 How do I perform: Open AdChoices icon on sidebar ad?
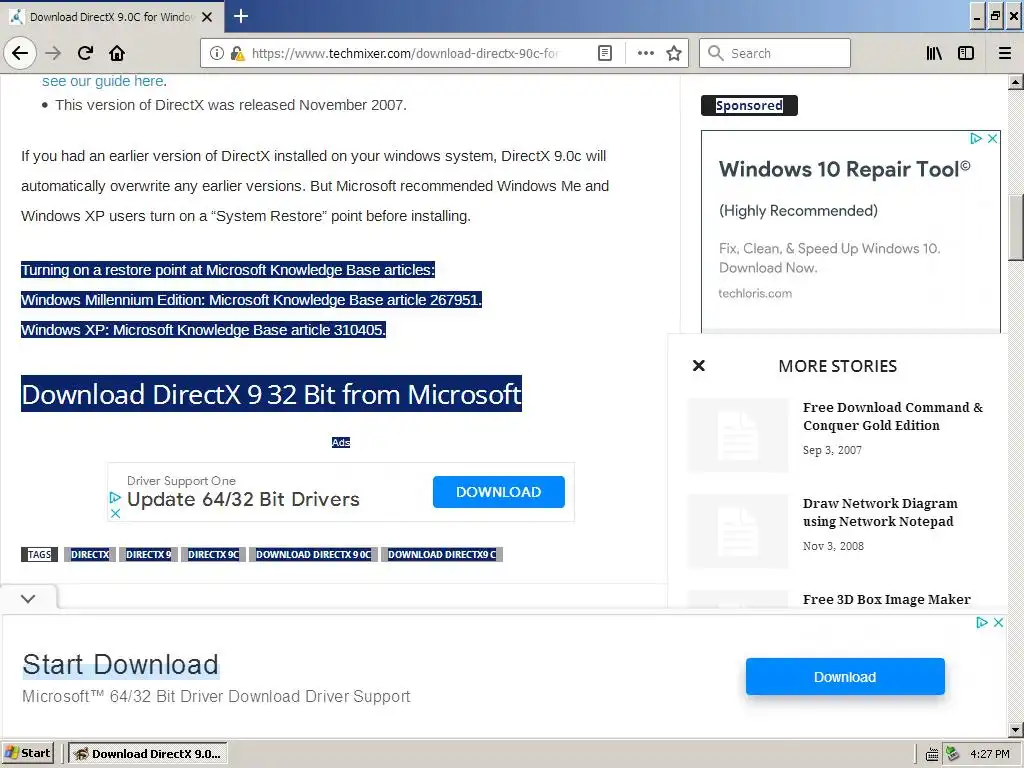(976, 138)
